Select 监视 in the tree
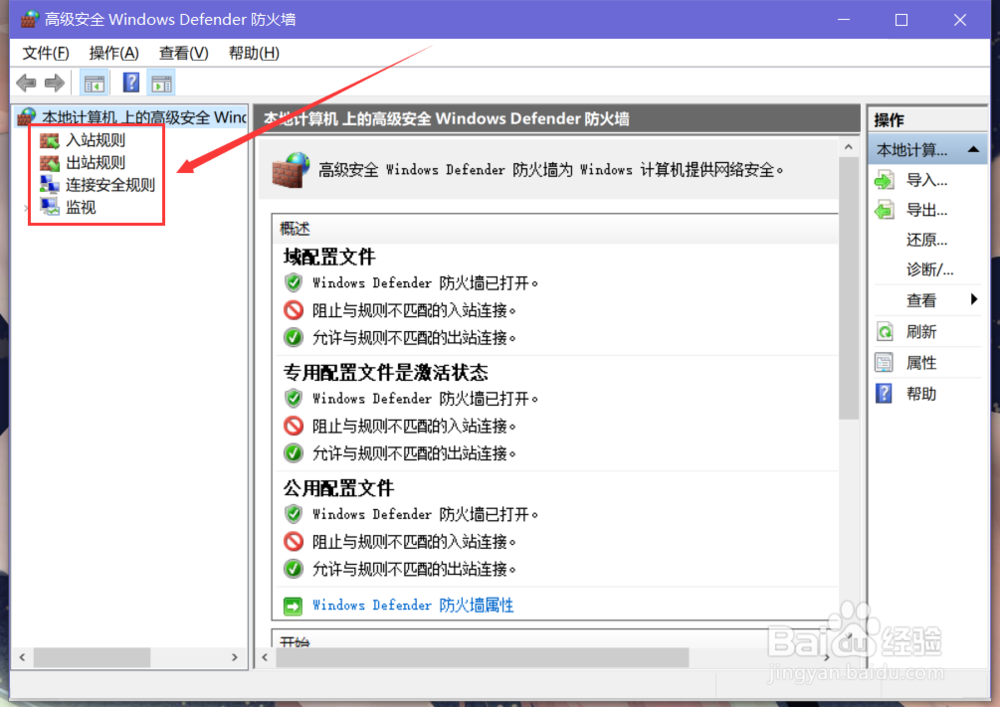Viewport: 1000px width, 707px height. tap(81, 207)
